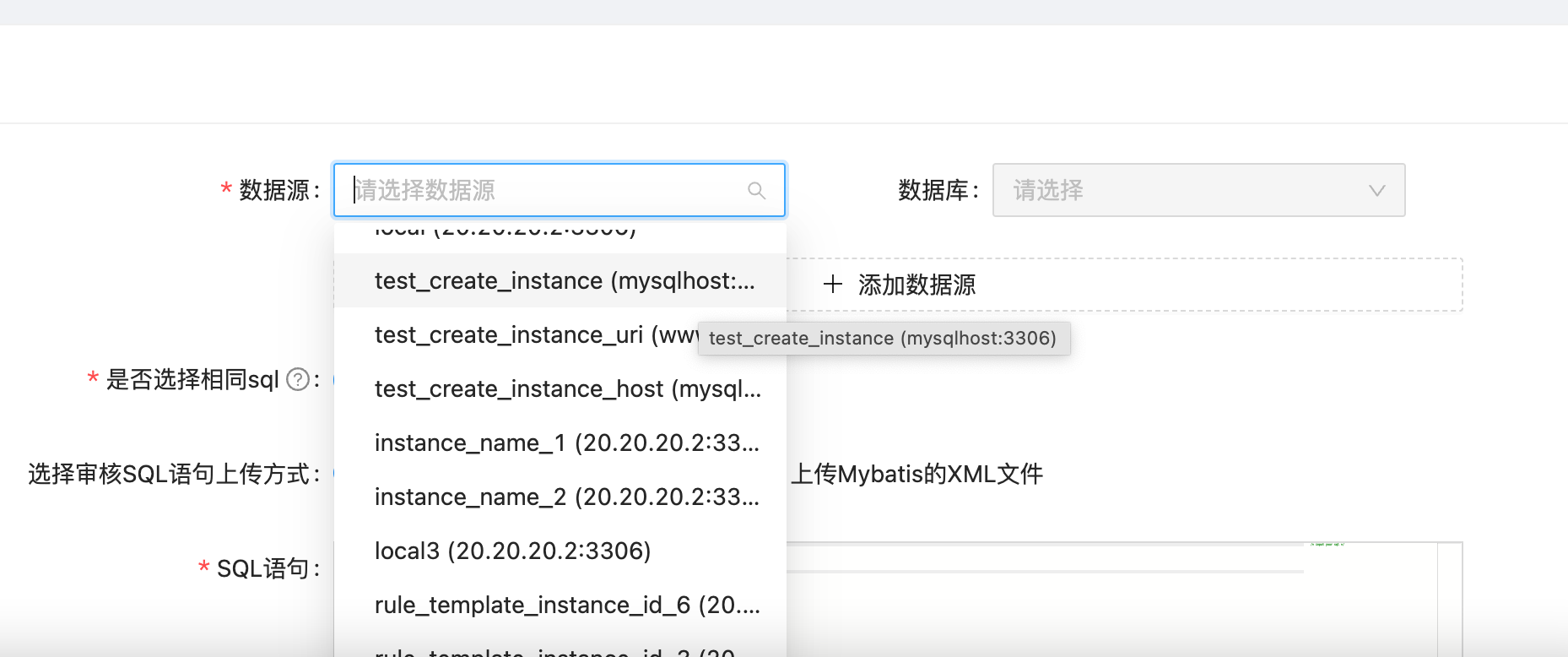This screenshot has width=1568, height=657.
Task: Click the help icon beside 是否选择相同sql
Action: click(298, 380)
